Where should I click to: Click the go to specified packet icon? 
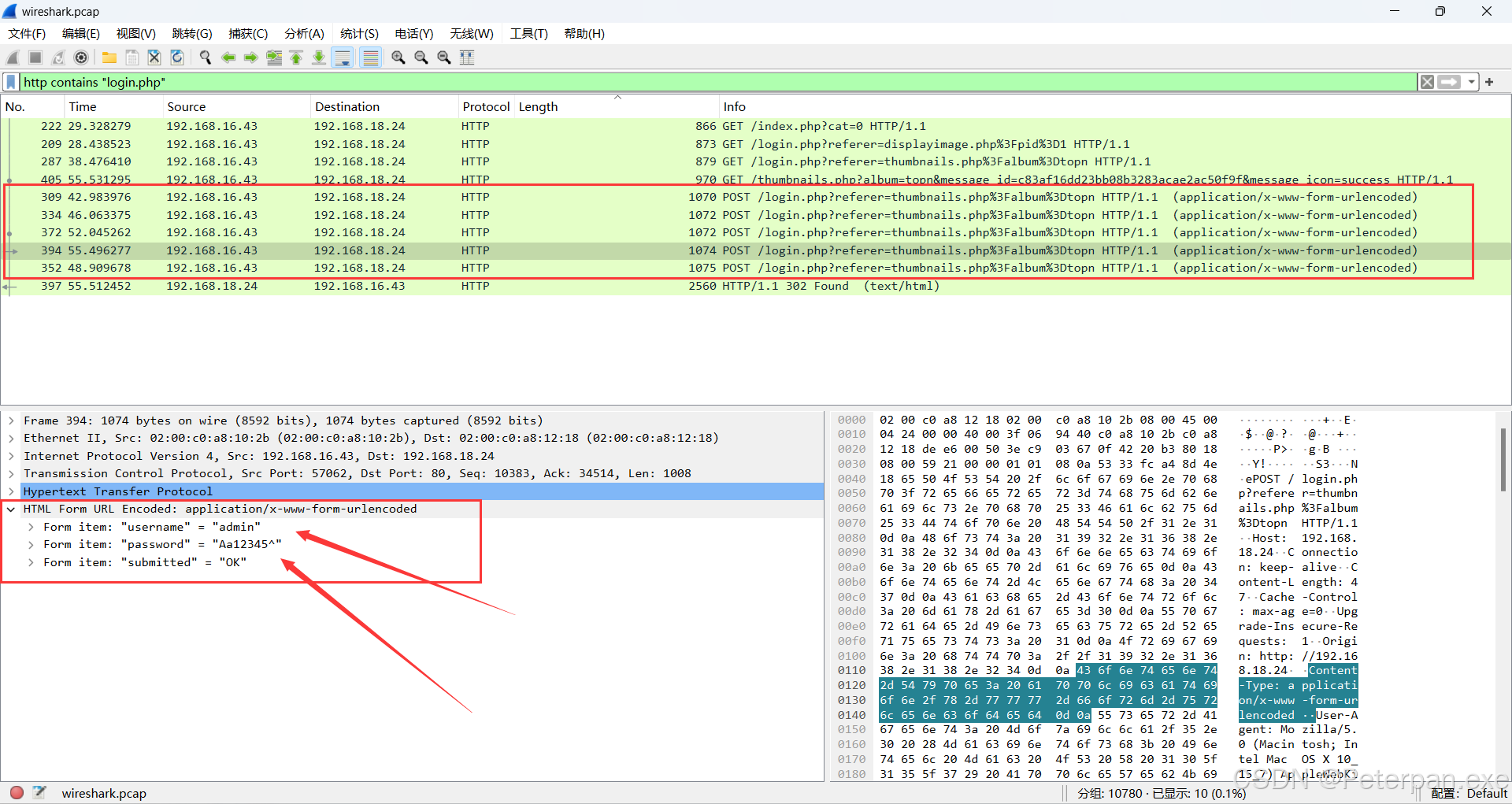point(274,57)
